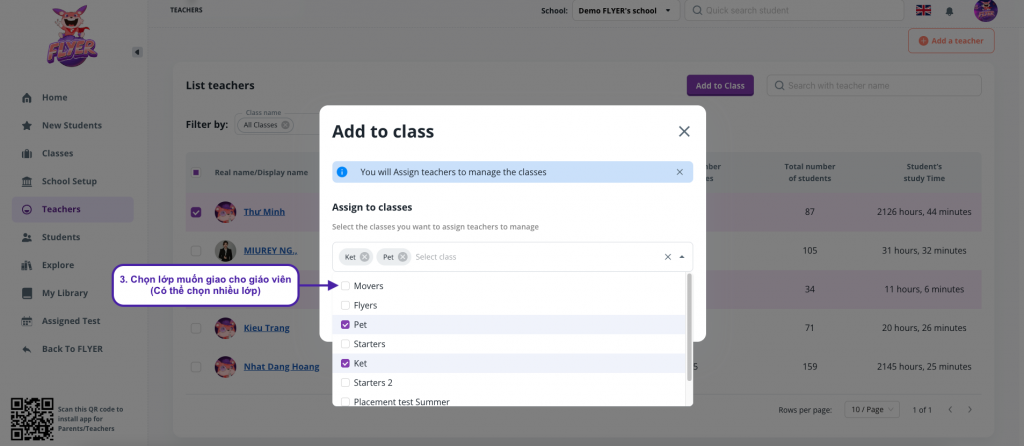Collapse the sidebar with the arrow icon
This screenshot has width=1024, height=446.
[x=137, y=52]
